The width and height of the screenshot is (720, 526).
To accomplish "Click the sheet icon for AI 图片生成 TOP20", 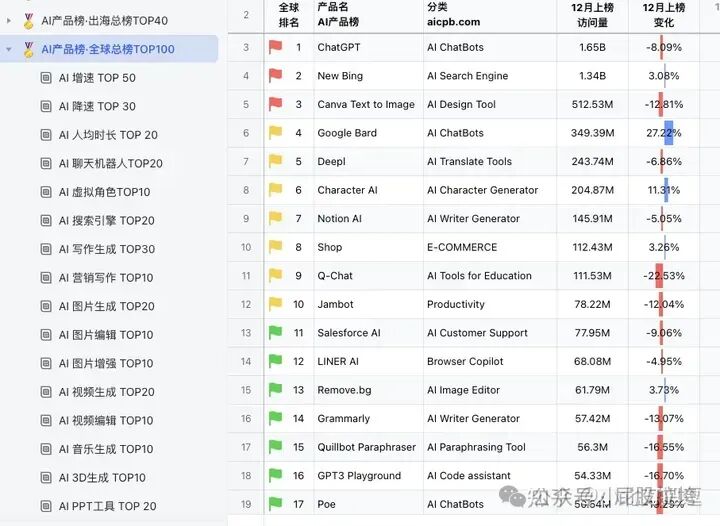I will [x=46, y=306].
